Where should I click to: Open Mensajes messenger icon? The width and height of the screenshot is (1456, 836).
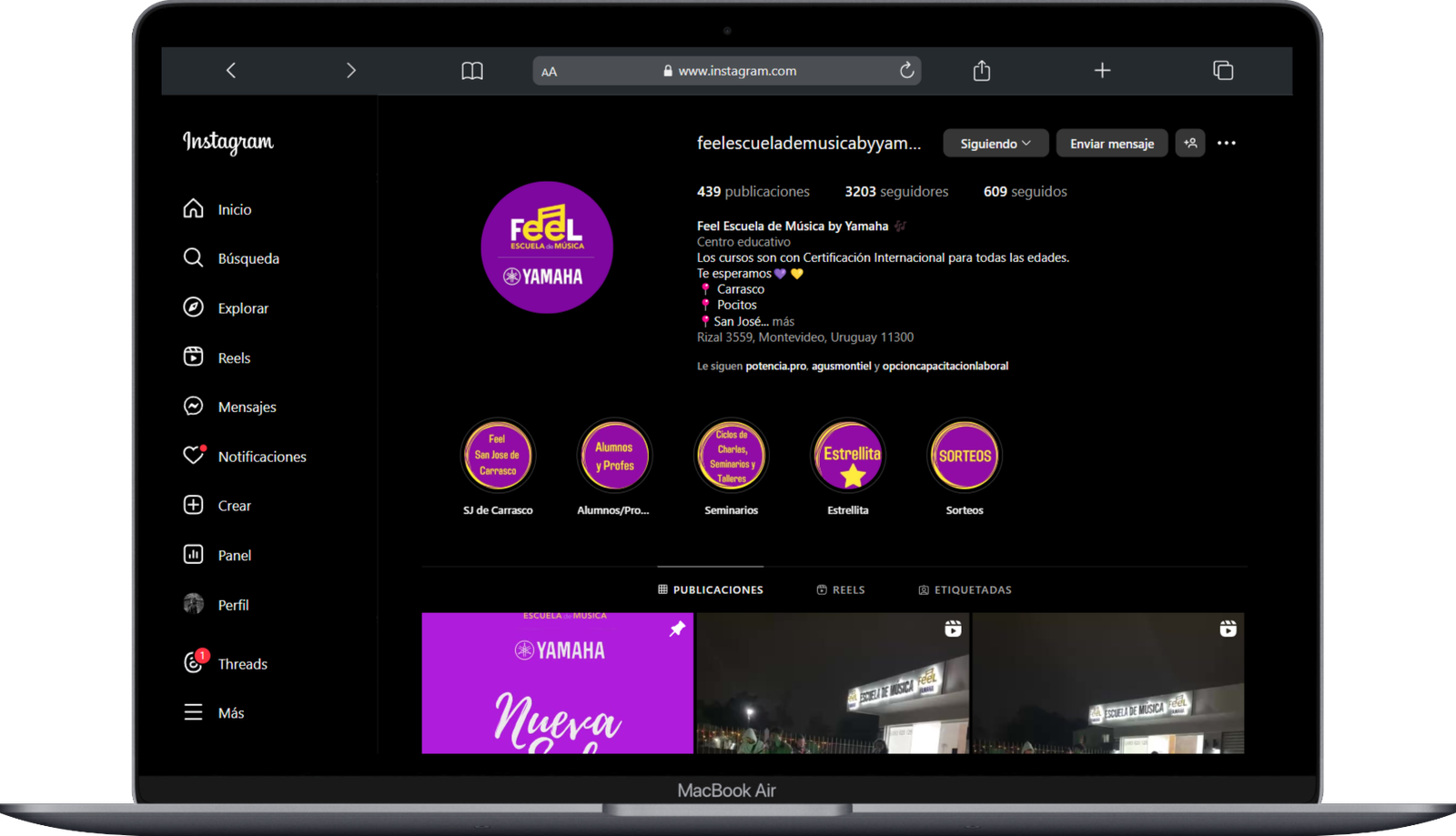(x=193, y=406)
